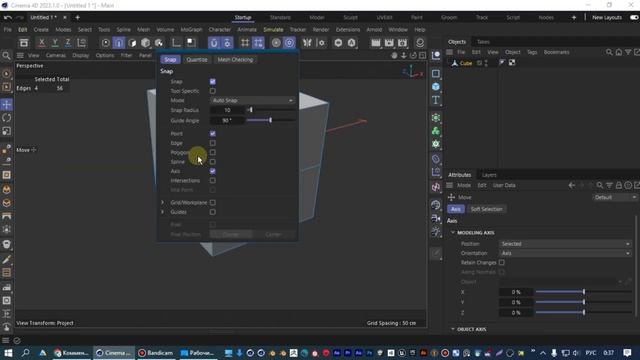Image resolution: width=640 pixels, height=360 pixels.
Task: Enable the Edge snap checkbox
Action: 213,143
